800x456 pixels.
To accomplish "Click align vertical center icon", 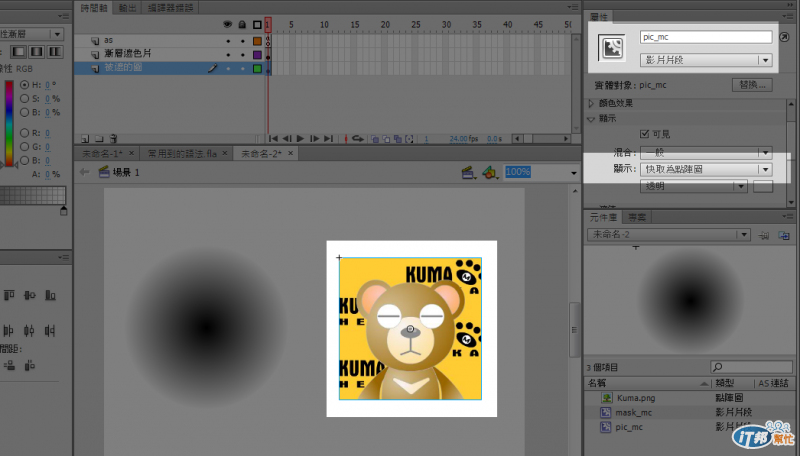I will pos(30,295).
